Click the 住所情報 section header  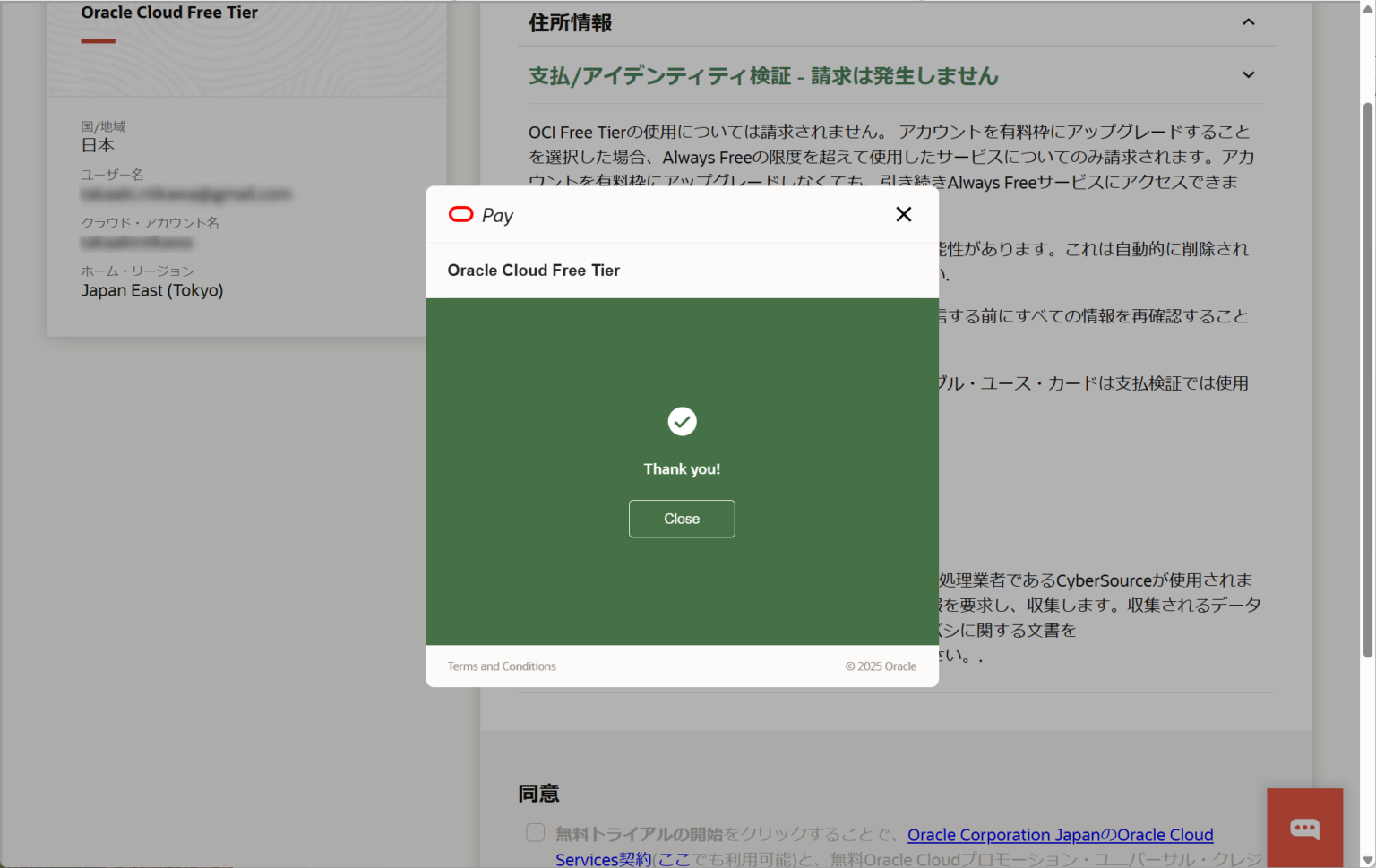click(569, 22)
